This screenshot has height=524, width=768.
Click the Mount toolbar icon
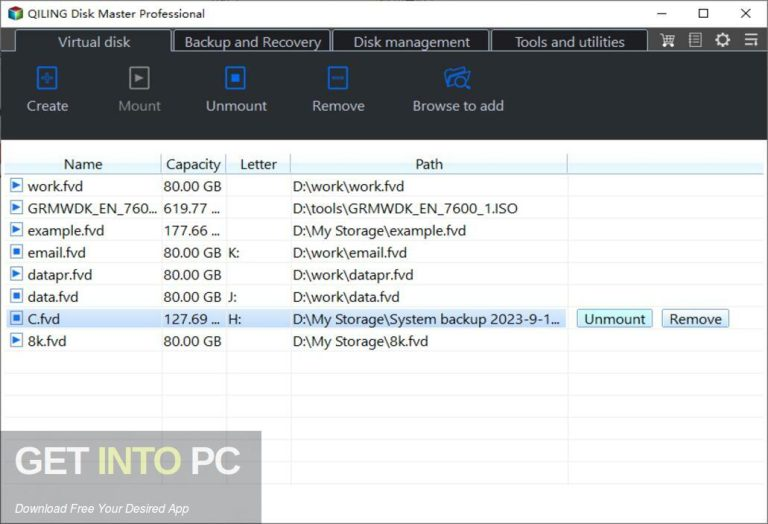pos(139,78)
